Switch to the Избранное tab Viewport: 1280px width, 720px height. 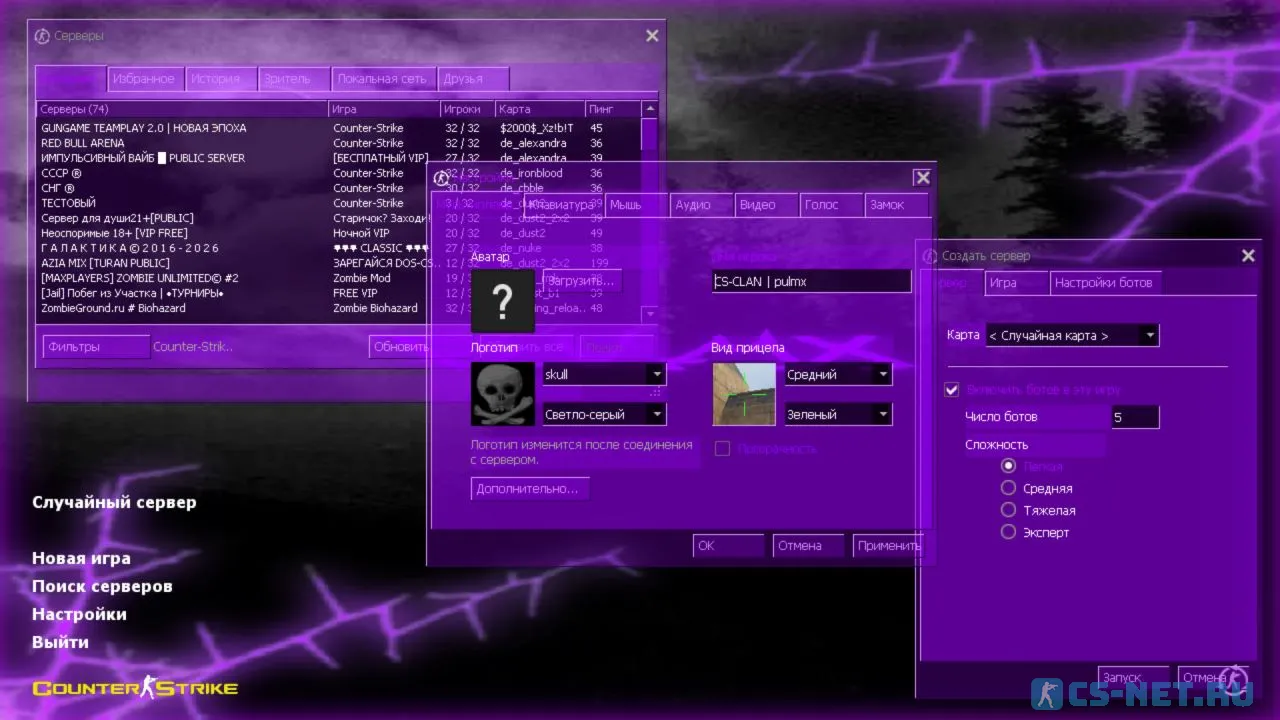tap(144, 79)
